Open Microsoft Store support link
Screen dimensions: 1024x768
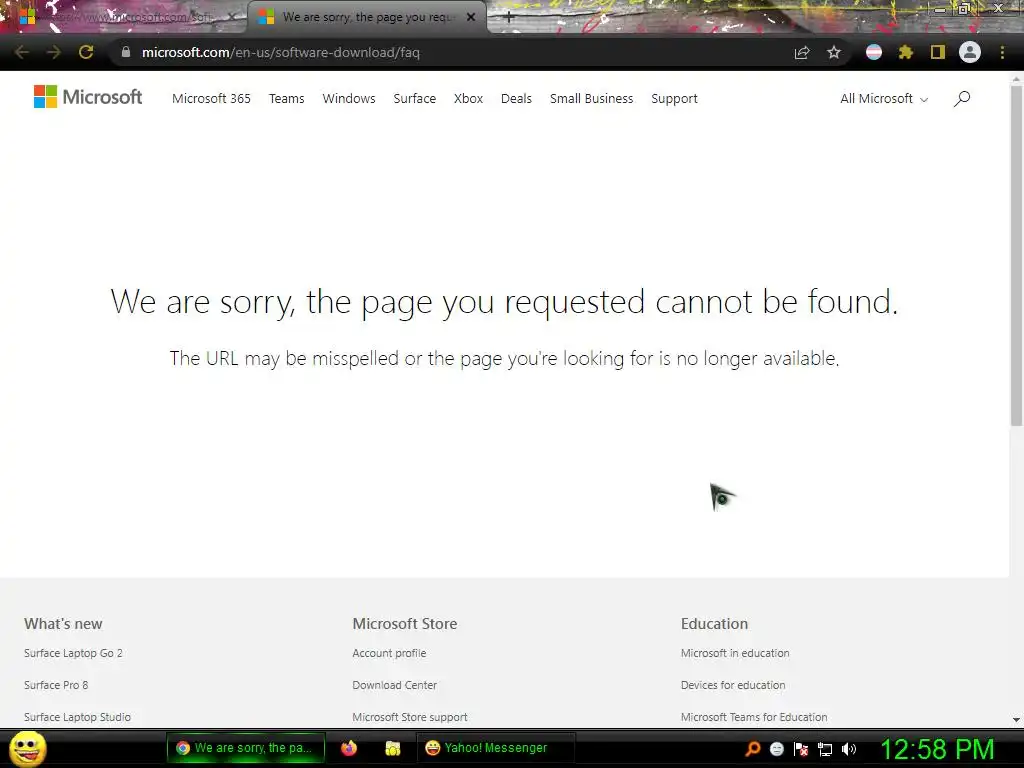click(x=409, y=717)
